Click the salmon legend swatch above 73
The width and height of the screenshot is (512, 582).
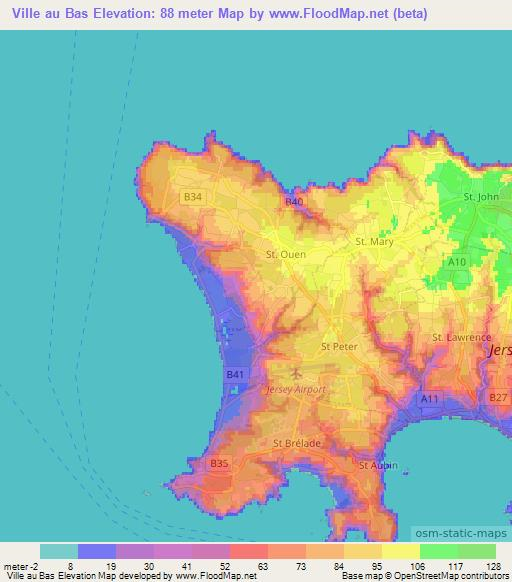pos(287,551)
